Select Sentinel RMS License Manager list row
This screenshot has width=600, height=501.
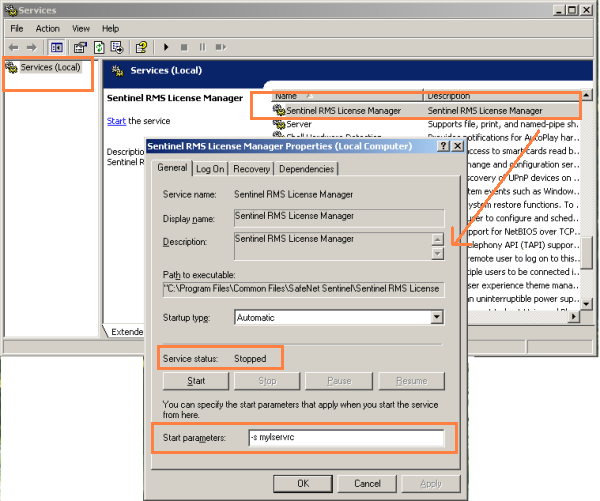point(426,111)
